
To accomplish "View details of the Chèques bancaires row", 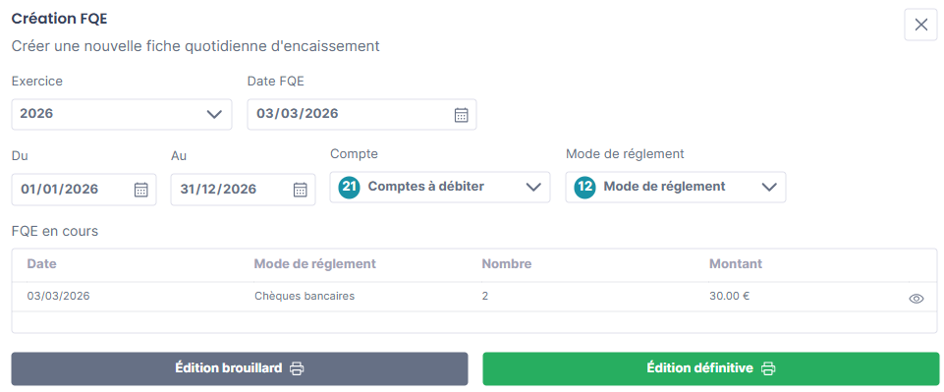I will 916,299.
